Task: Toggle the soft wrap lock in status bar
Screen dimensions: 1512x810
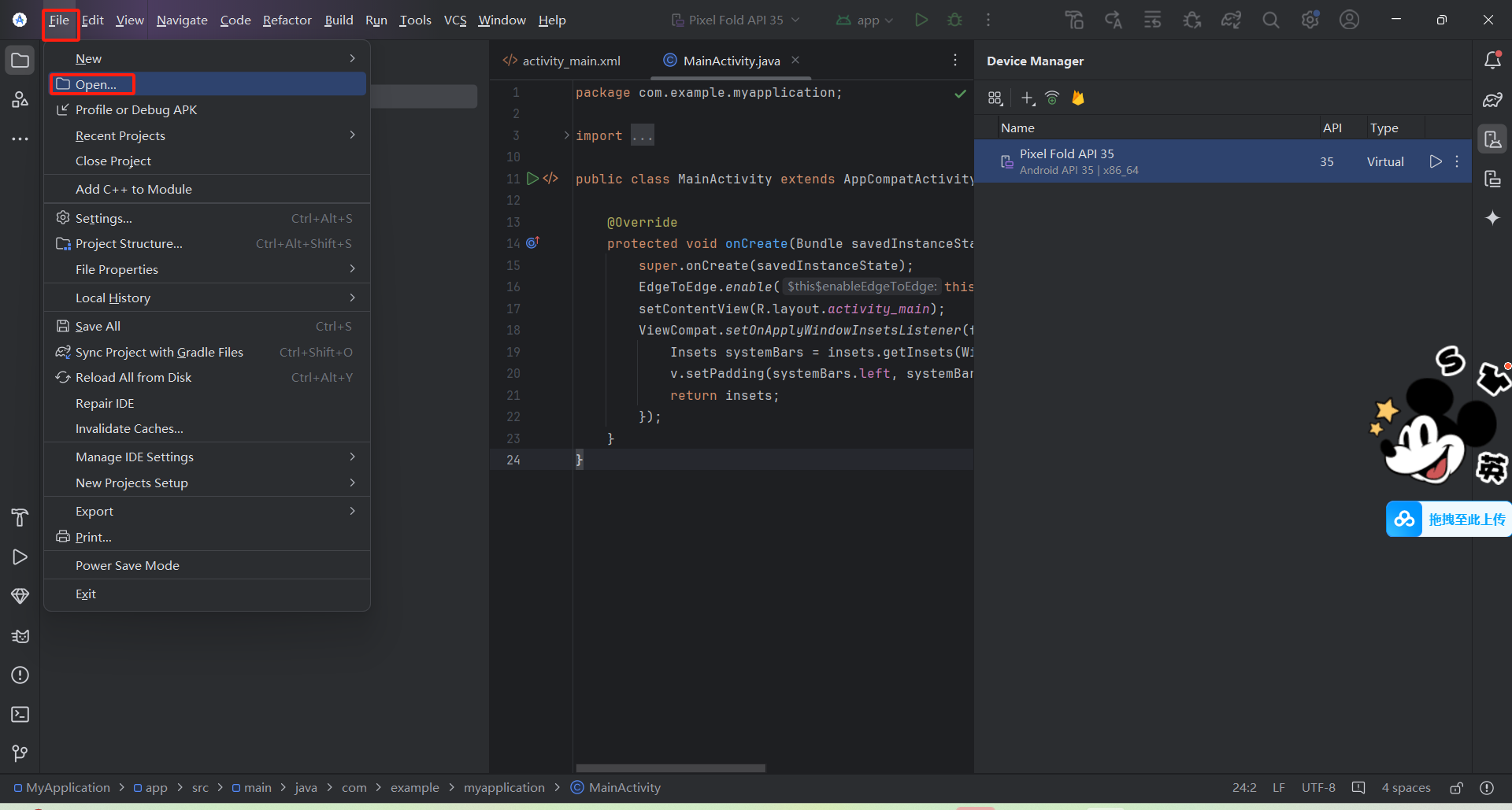Action: click(1456, 787)
